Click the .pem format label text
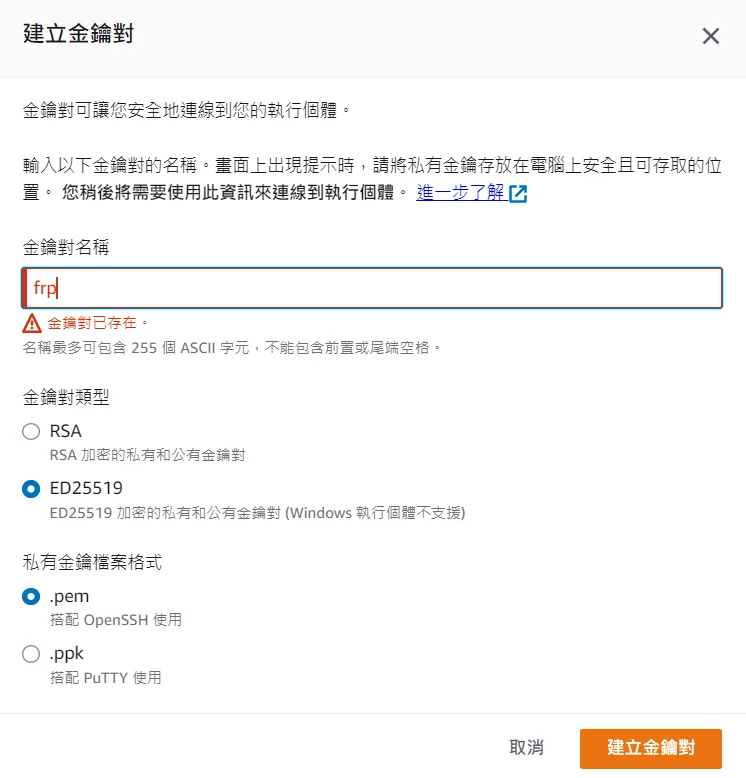746x778 pixels. (x=69, y=596)
